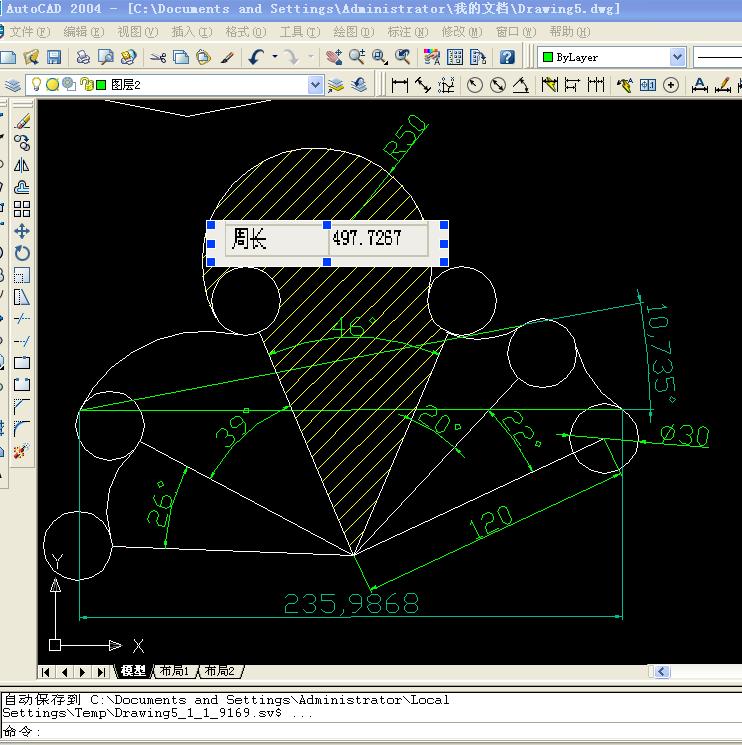Click the Undo arrow icon
Viewport: 742px width, 745px height.
[257, 57]
